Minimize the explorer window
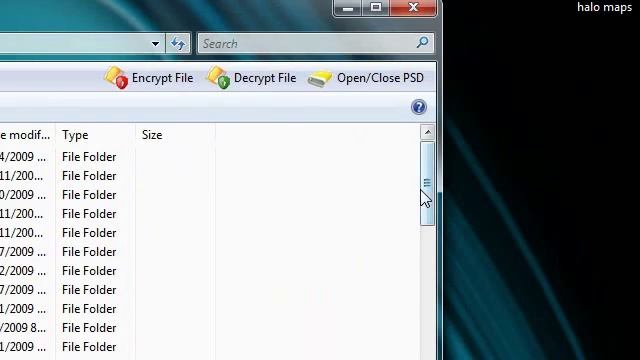640x360 pixels. tap(347, 7)
